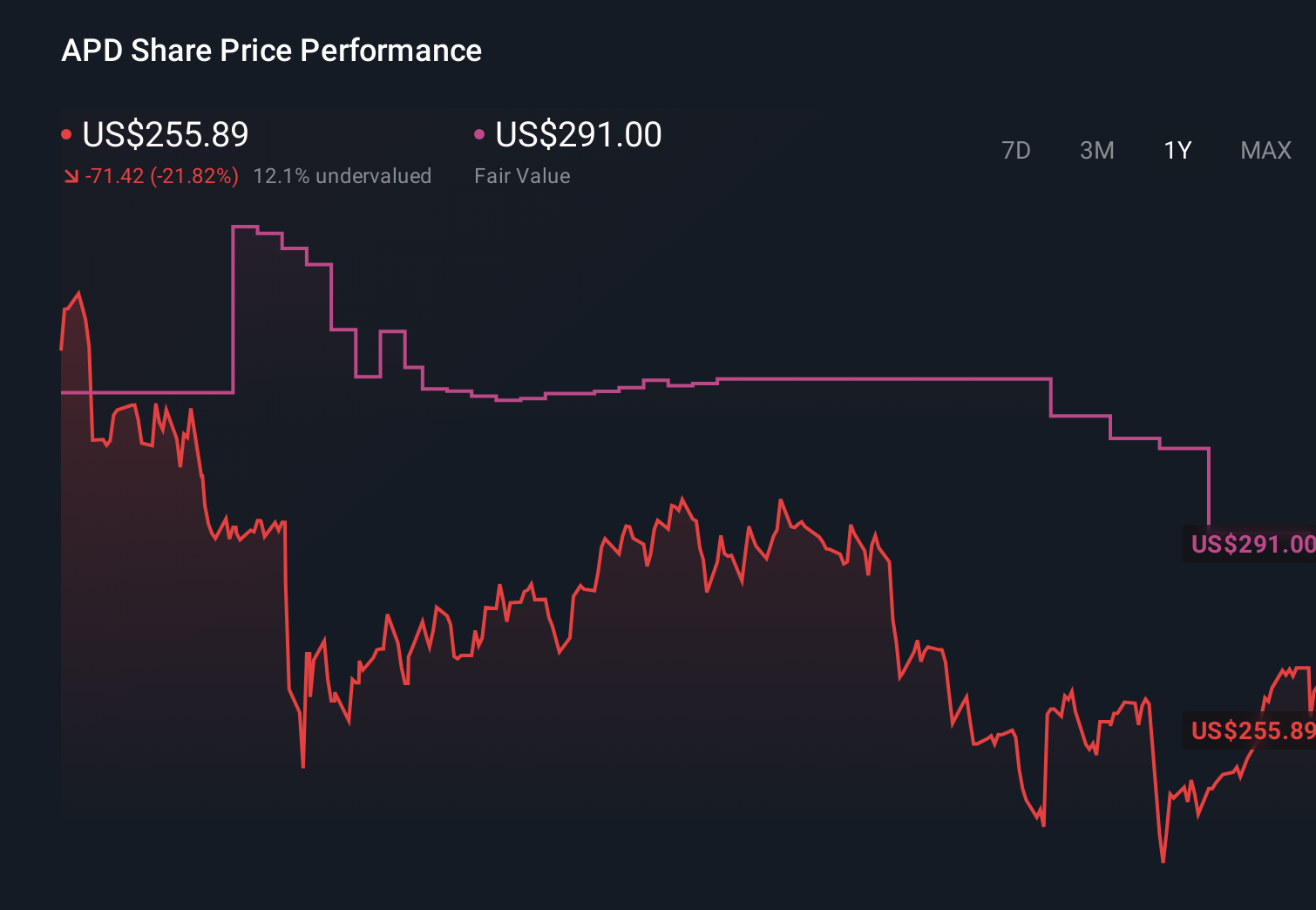Screen dimensions: 1316x910
Task: Select the purple Fair Value legend dot
Action: (x=478, y=133)
